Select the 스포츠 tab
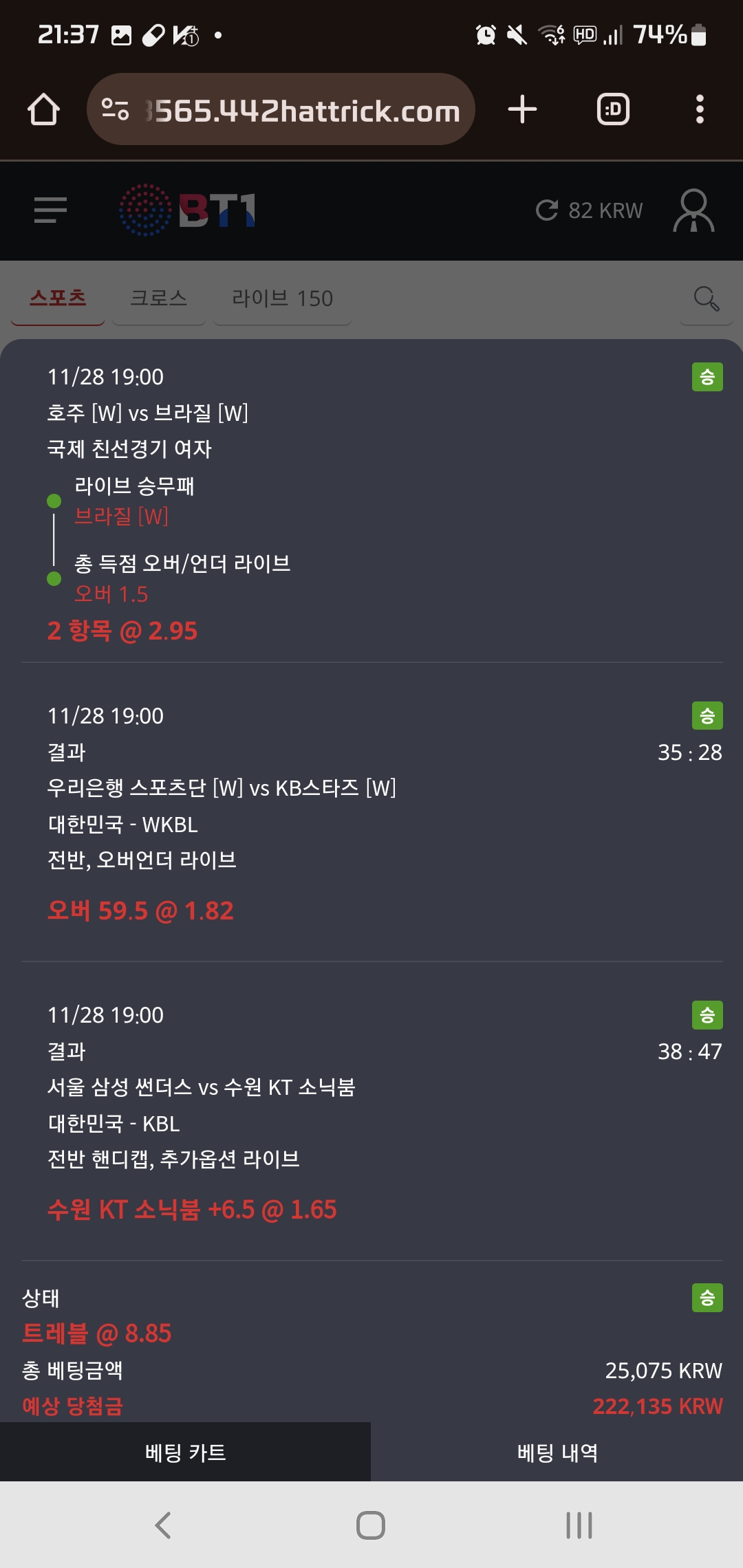Screen dimensions: 743x1568 point(58,298)
